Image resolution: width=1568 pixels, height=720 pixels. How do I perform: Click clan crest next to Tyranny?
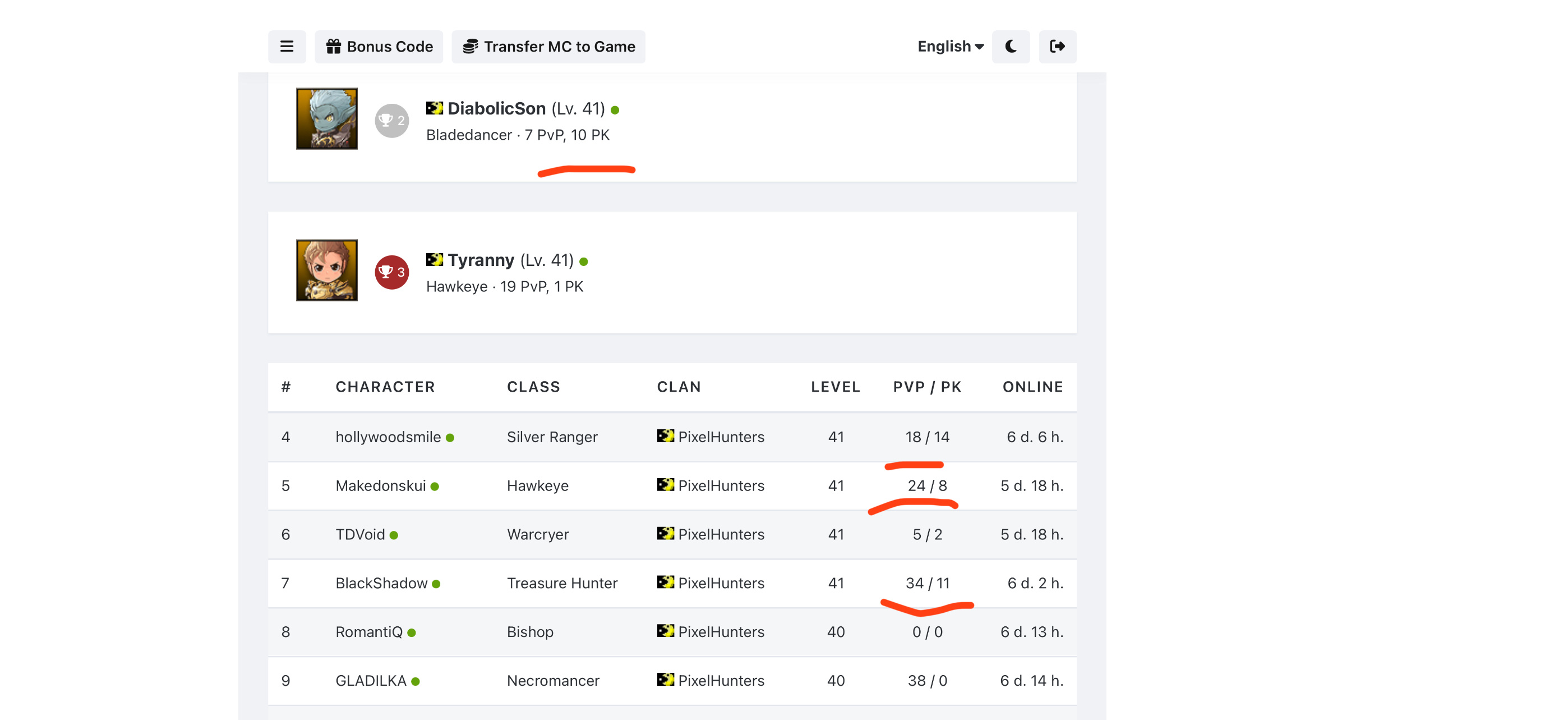pyautogui.click(x=434, y=259)
